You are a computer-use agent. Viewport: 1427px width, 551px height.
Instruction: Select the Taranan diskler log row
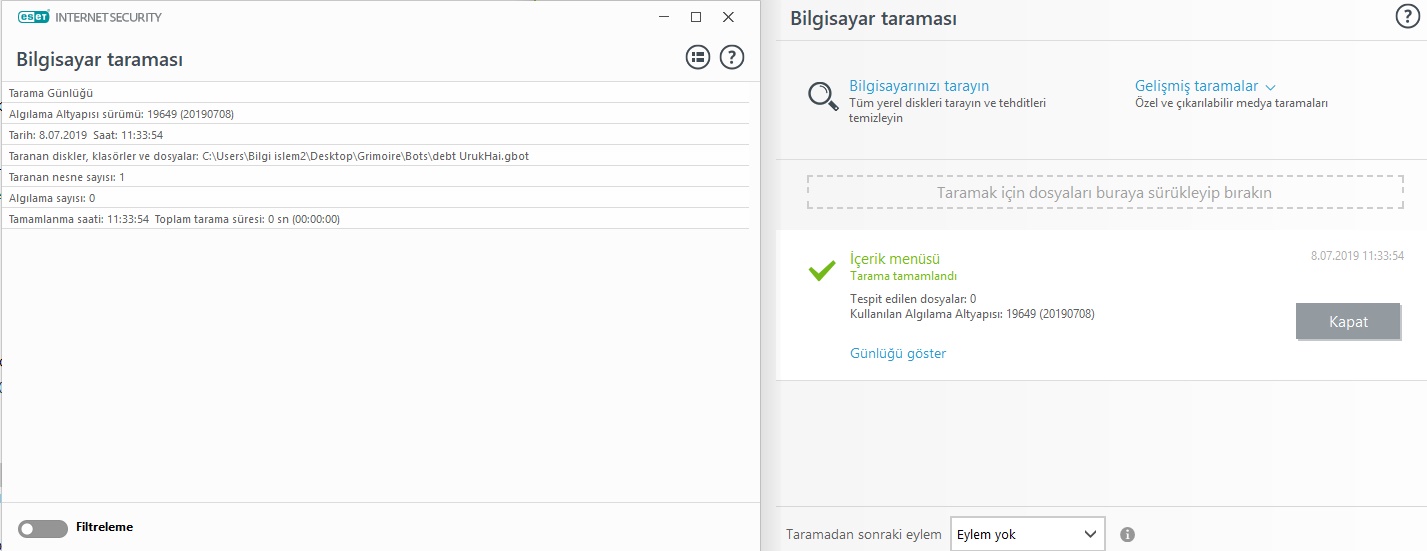(x=269, y=156)
